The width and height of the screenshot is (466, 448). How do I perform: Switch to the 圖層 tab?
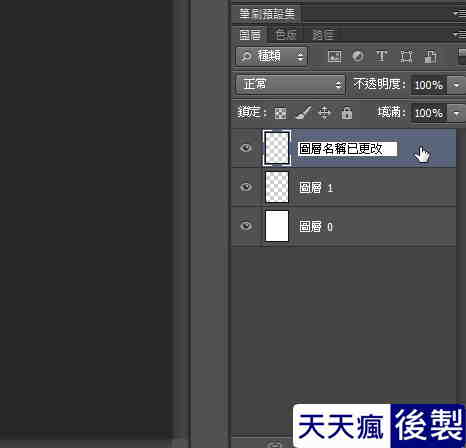pyautogui.click(x=250, y=34)
